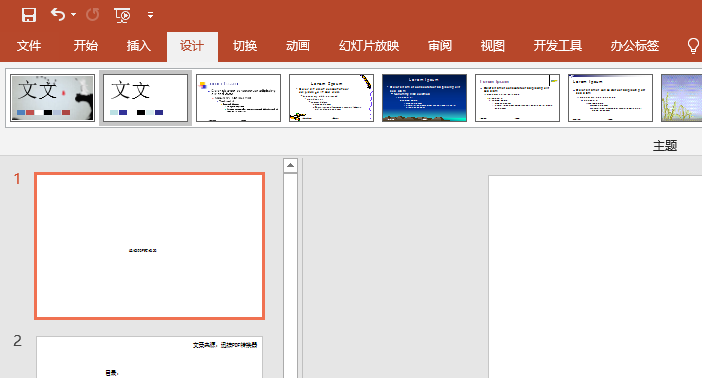
Task: Apply the fourth theme with curved dotted border
Action: tap(331, 98)
